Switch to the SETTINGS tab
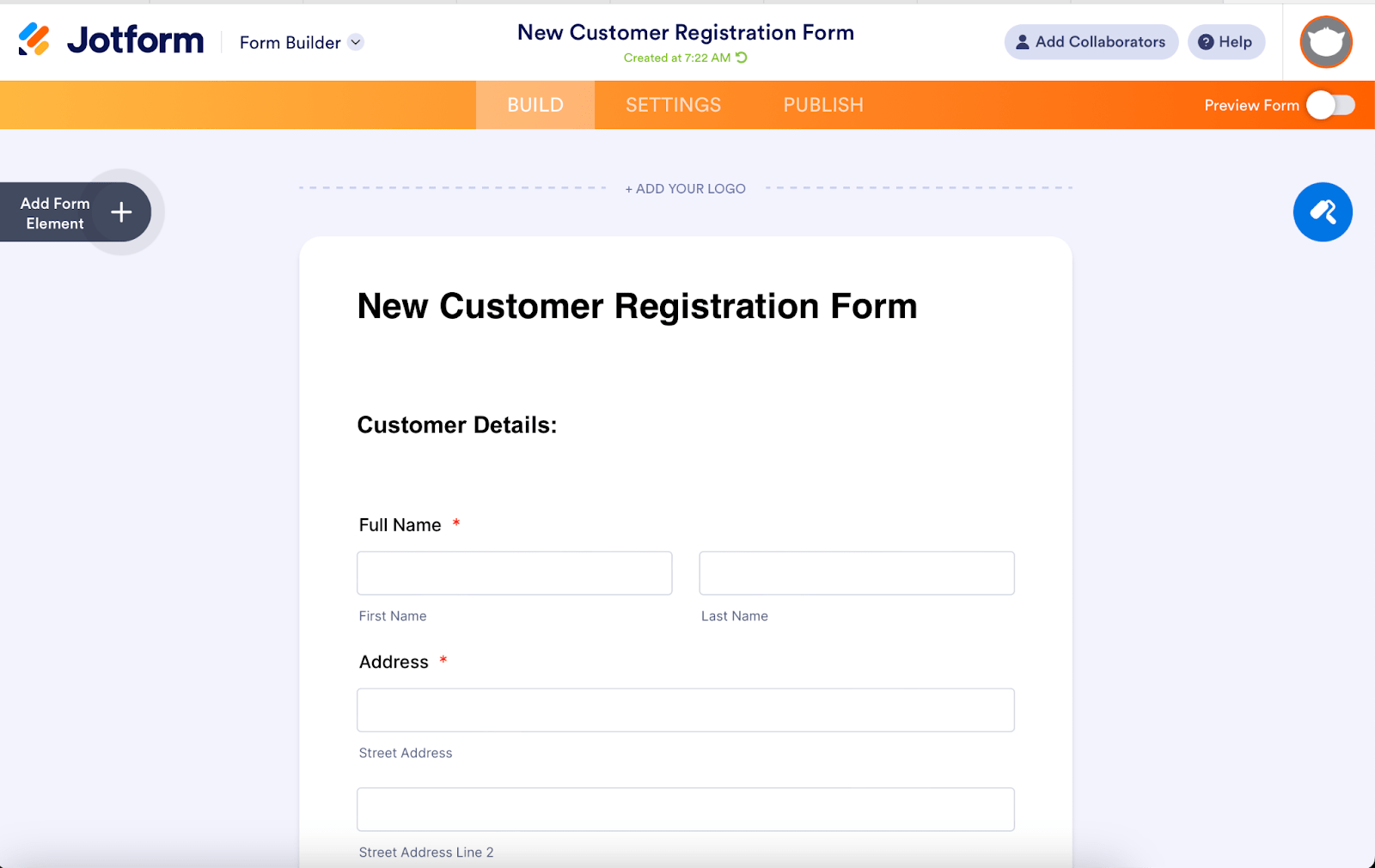Screen dimensions: 1375x868 pos(673,105)
